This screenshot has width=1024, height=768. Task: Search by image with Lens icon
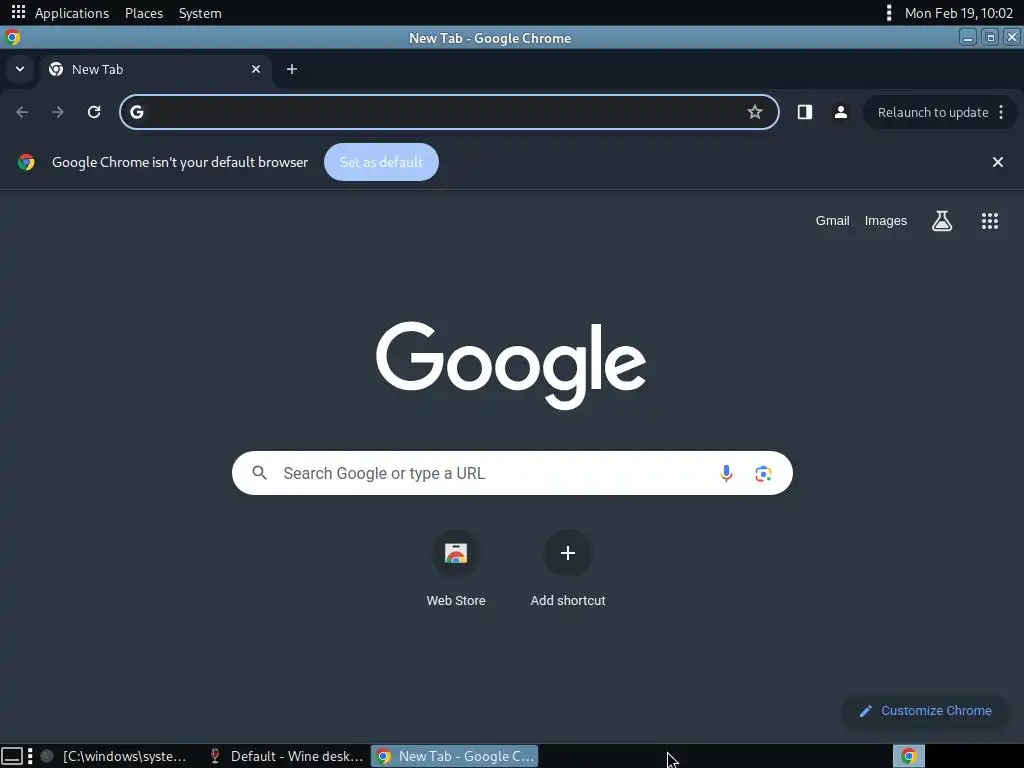point(763,473)
